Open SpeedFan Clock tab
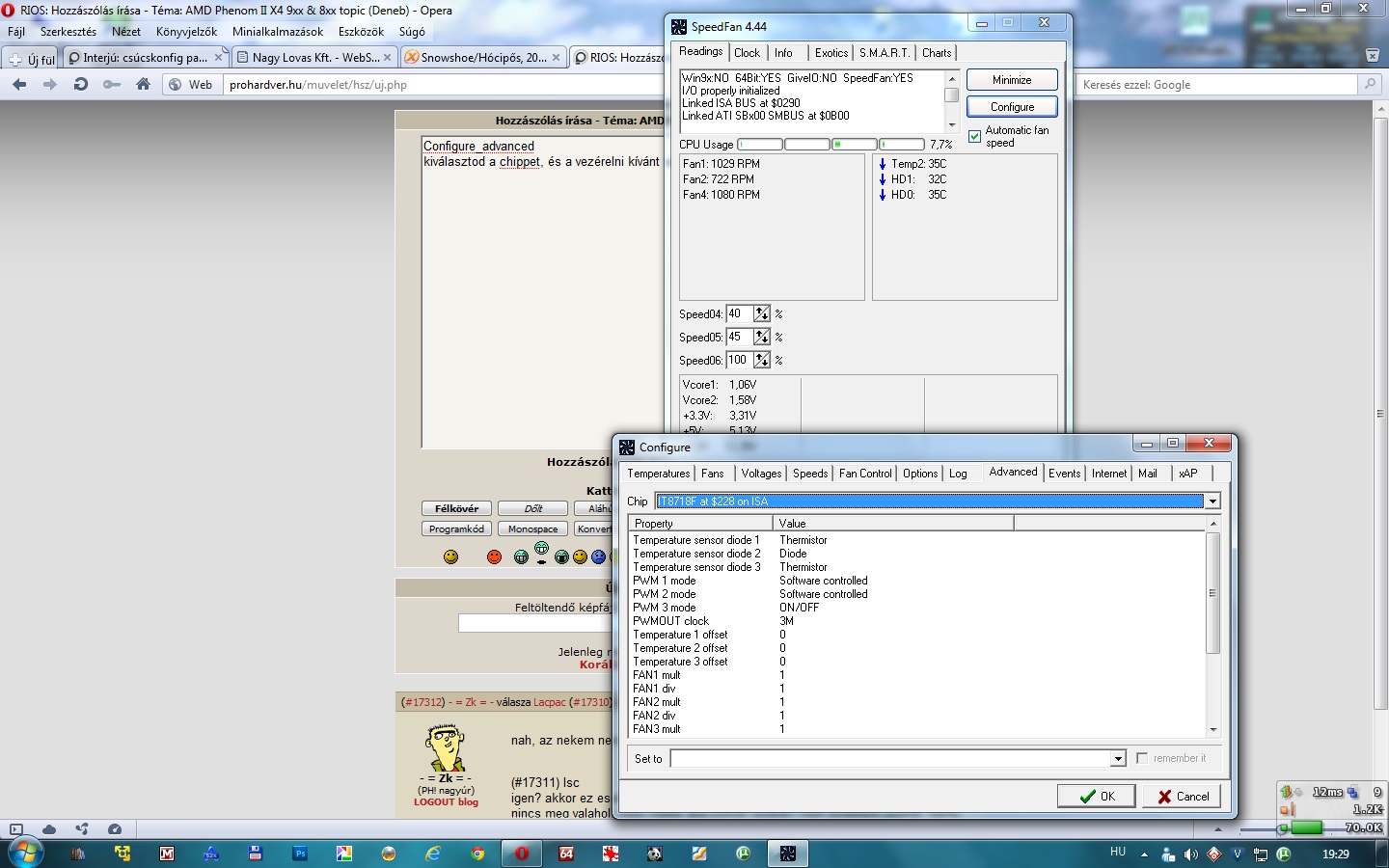Image resolution: width=1389 pixels, height=868 pixels. [x=747, y=53]
